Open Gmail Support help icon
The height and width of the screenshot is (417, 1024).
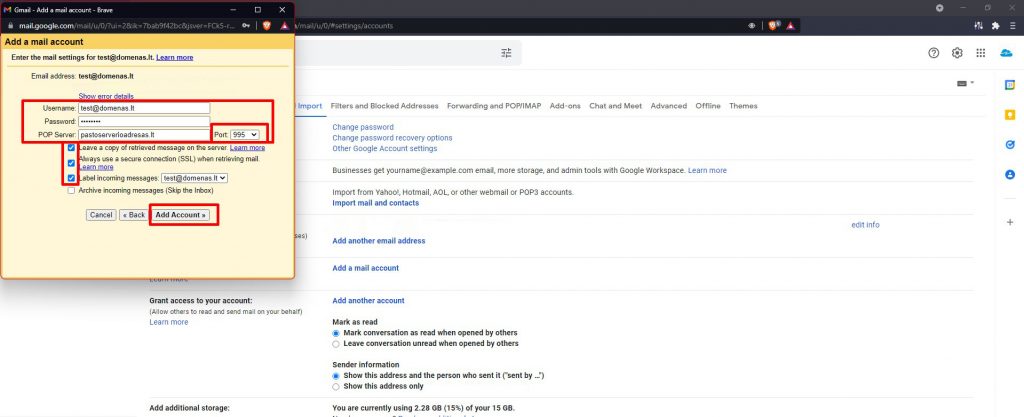coord(933,53)
